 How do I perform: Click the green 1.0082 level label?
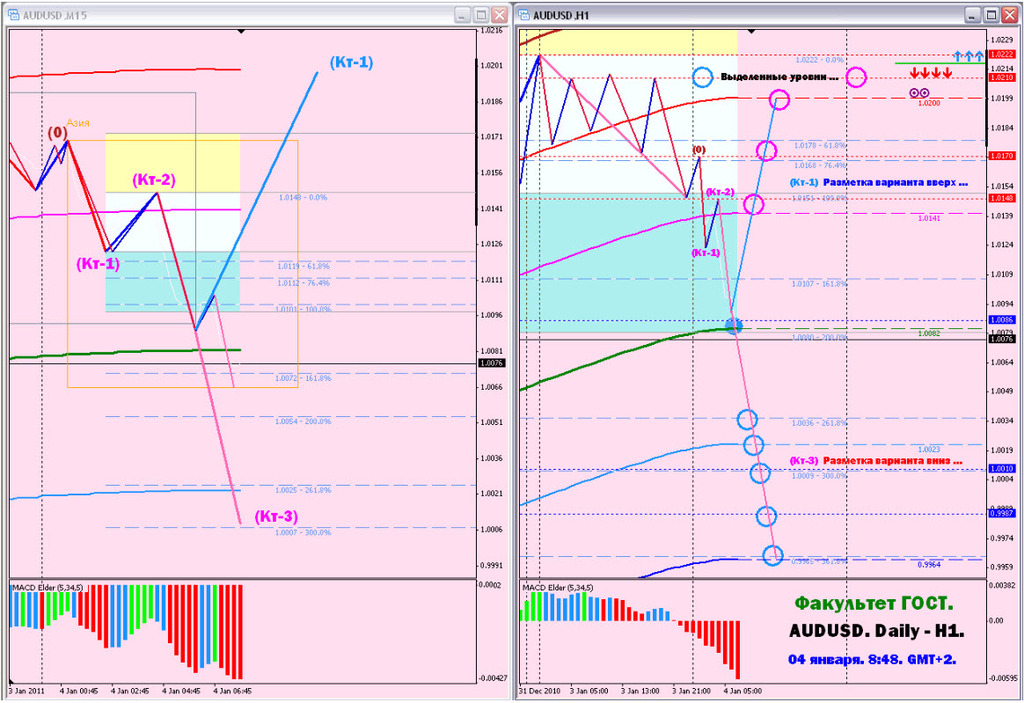tap(929, 333)
